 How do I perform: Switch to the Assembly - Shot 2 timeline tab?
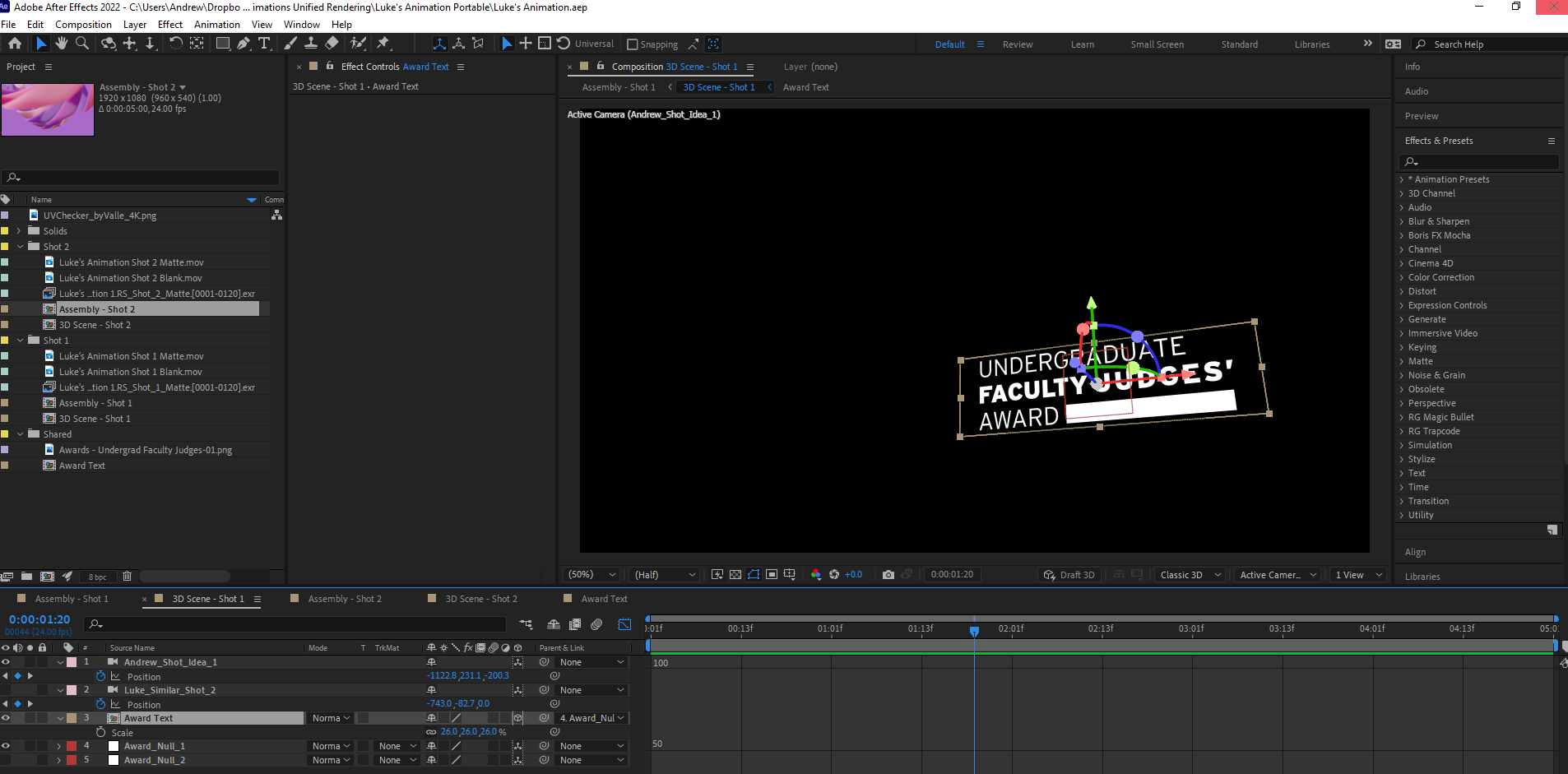[x=344, y=599]
